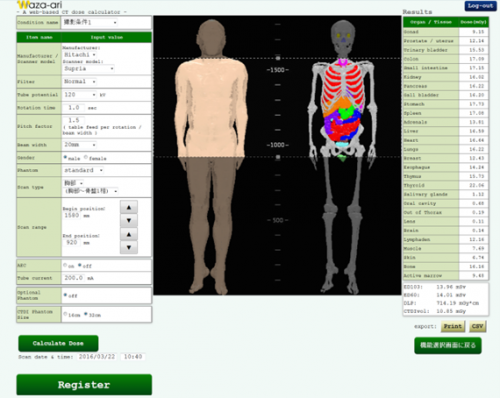Click the Log-out button
Image resolution: width=500 pixels, height=398 pixels.
(x=480, y=6)
